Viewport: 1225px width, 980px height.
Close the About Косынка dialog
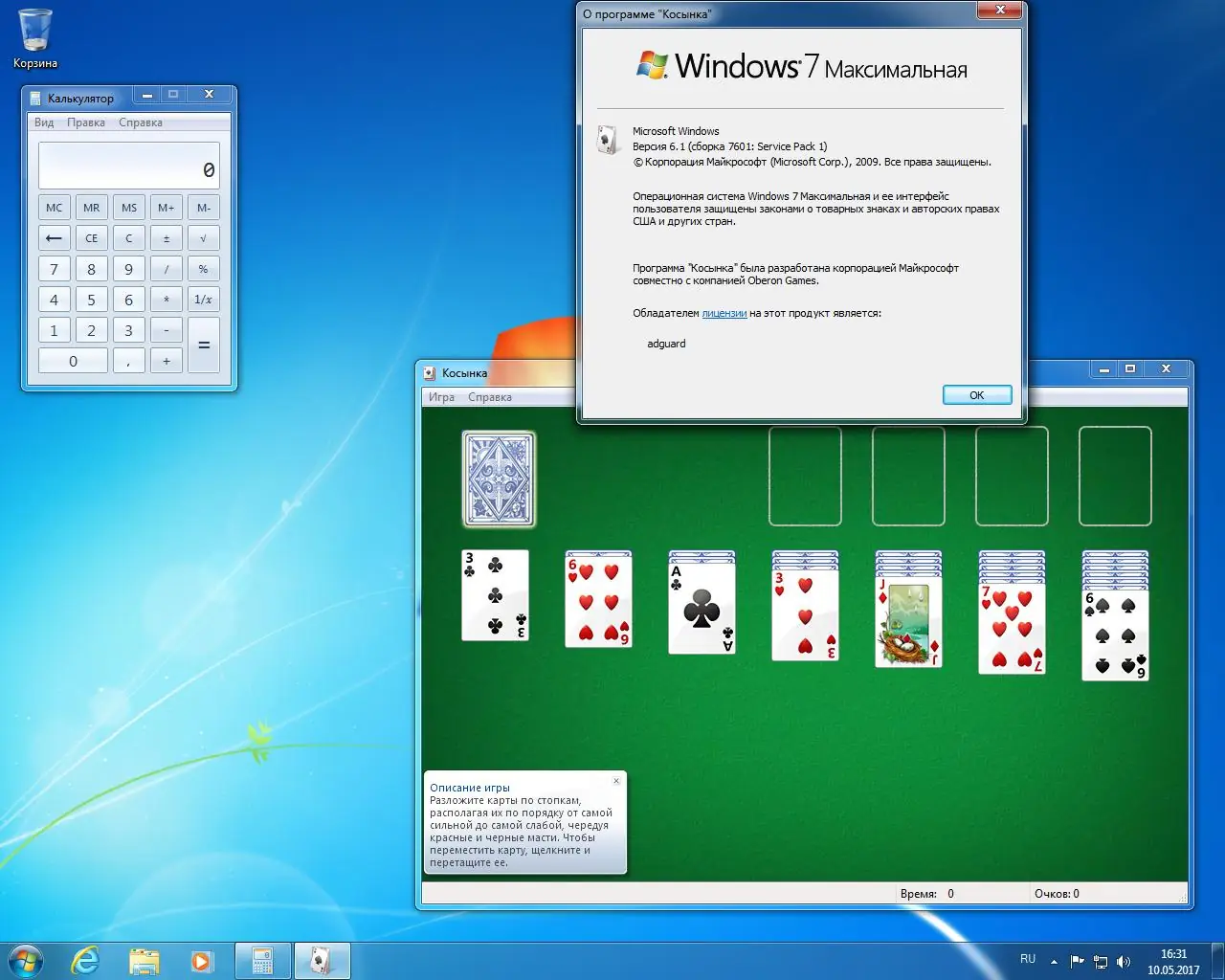click(x=1000, y=11)
